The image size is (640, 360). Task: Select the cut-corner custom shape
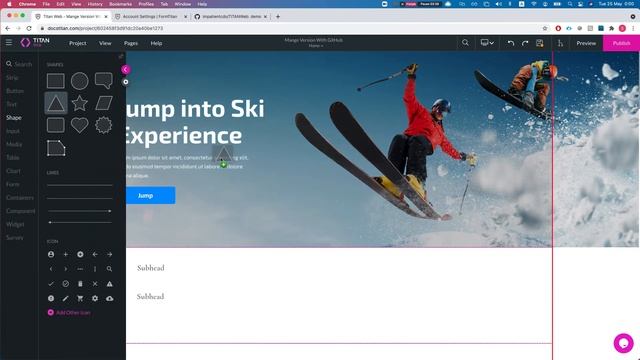coord(56,148)
